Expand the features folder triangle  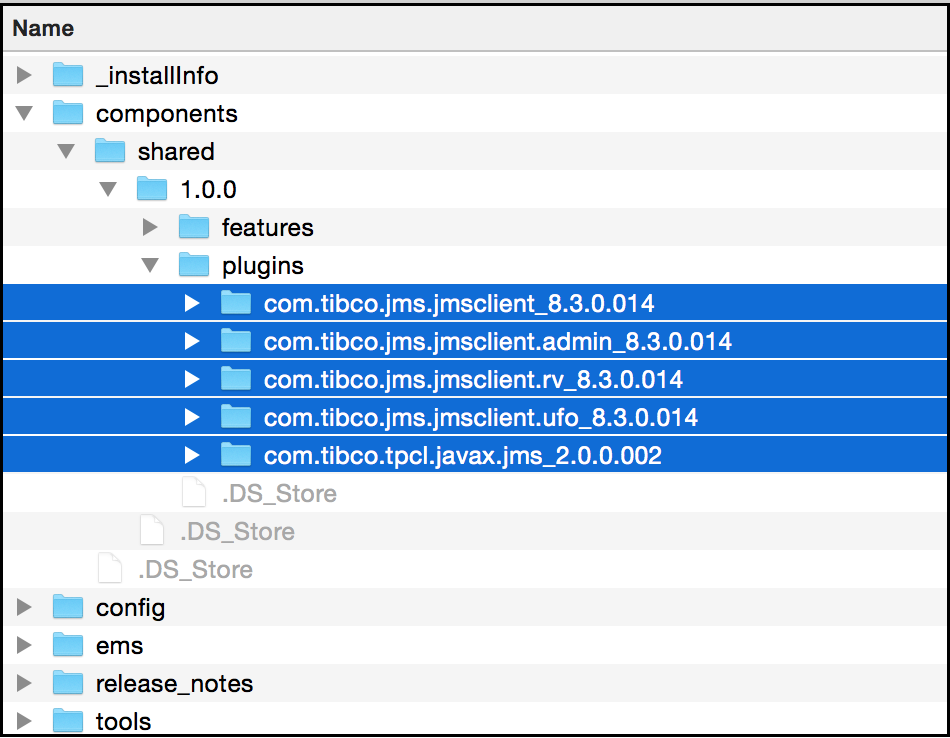click(x=151, y=227)
